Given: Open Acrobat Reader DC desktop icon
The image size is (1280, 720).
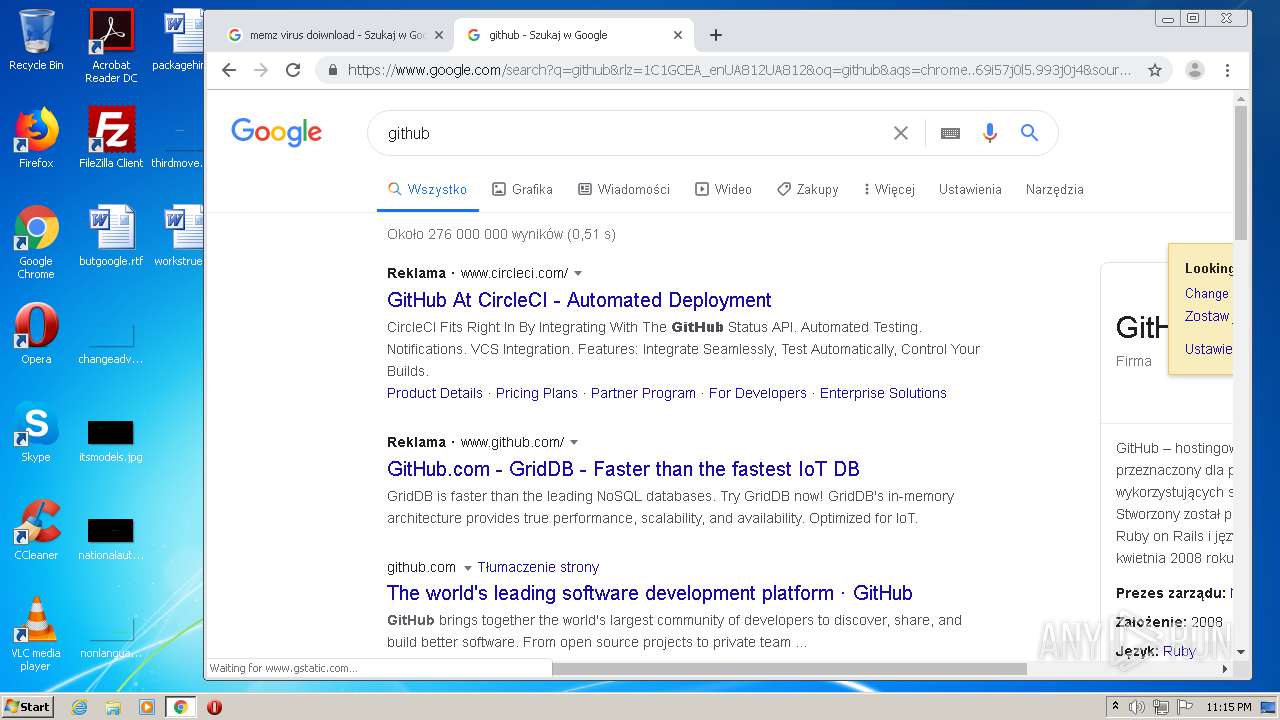Looking at the screenshot, I should 111,45.
